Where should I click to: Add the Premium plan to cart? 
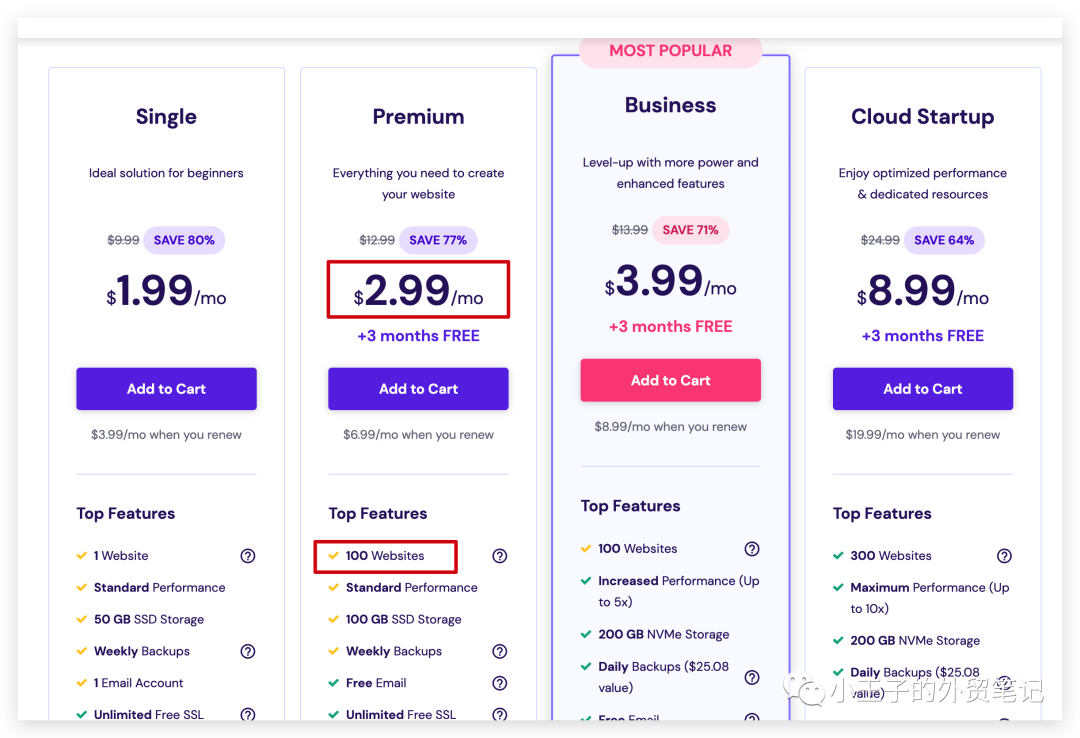418,389
